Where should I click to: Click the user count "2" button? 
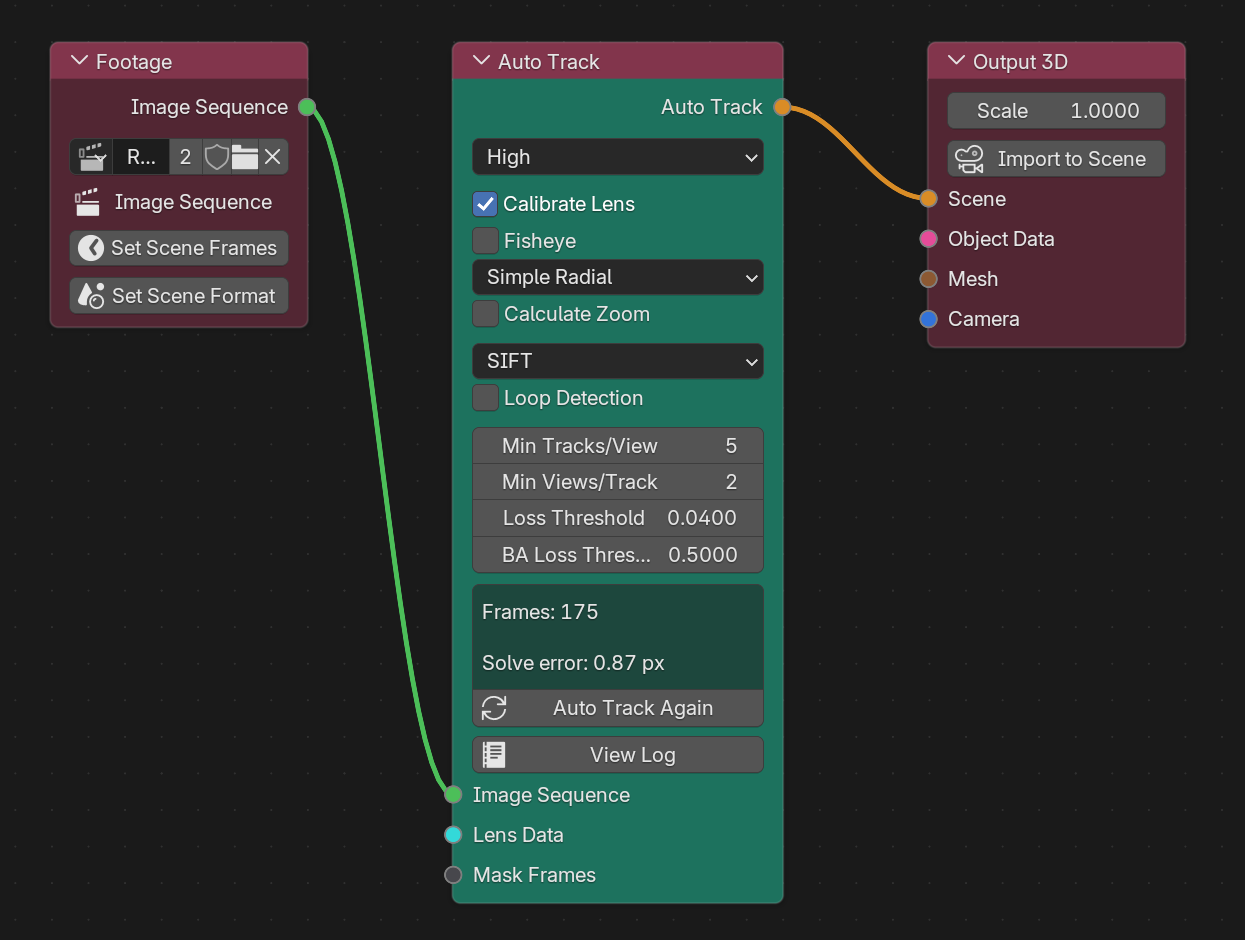pyautogui.click(x=185, y=157)
